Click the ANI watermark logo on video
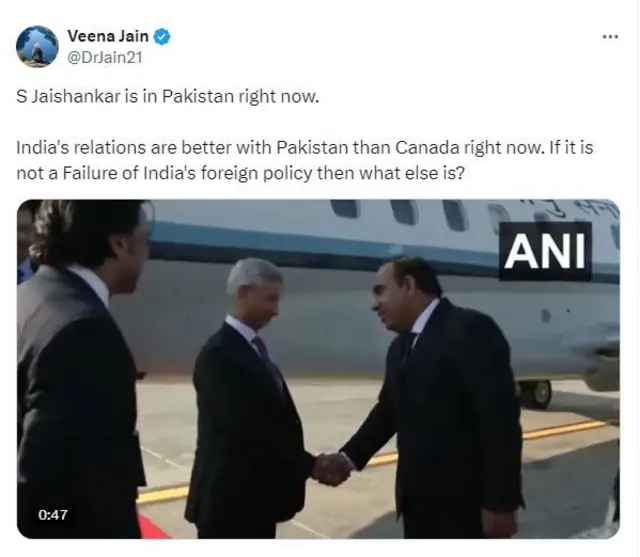Screen dimensions: 640x557 tap(545, 252)
